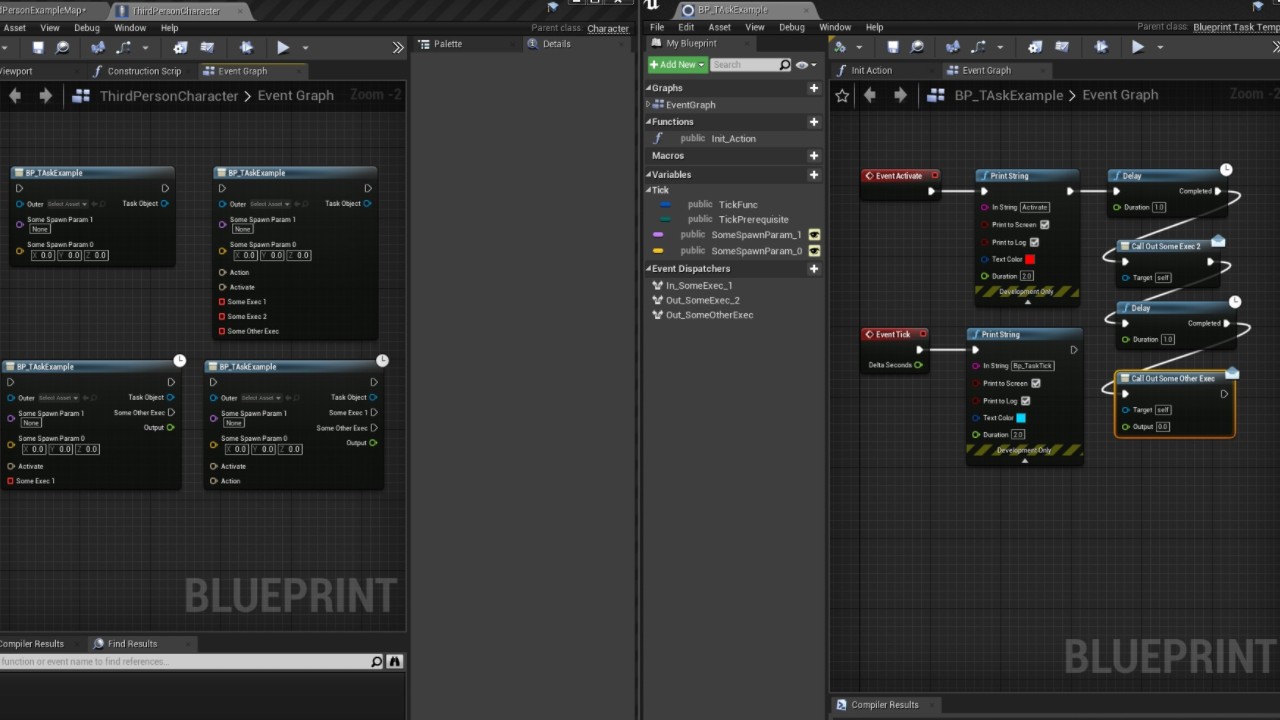Screen dimensions: 1280x720
Task: Open the cyan Text Color swatch
Action: (1021, 418)
